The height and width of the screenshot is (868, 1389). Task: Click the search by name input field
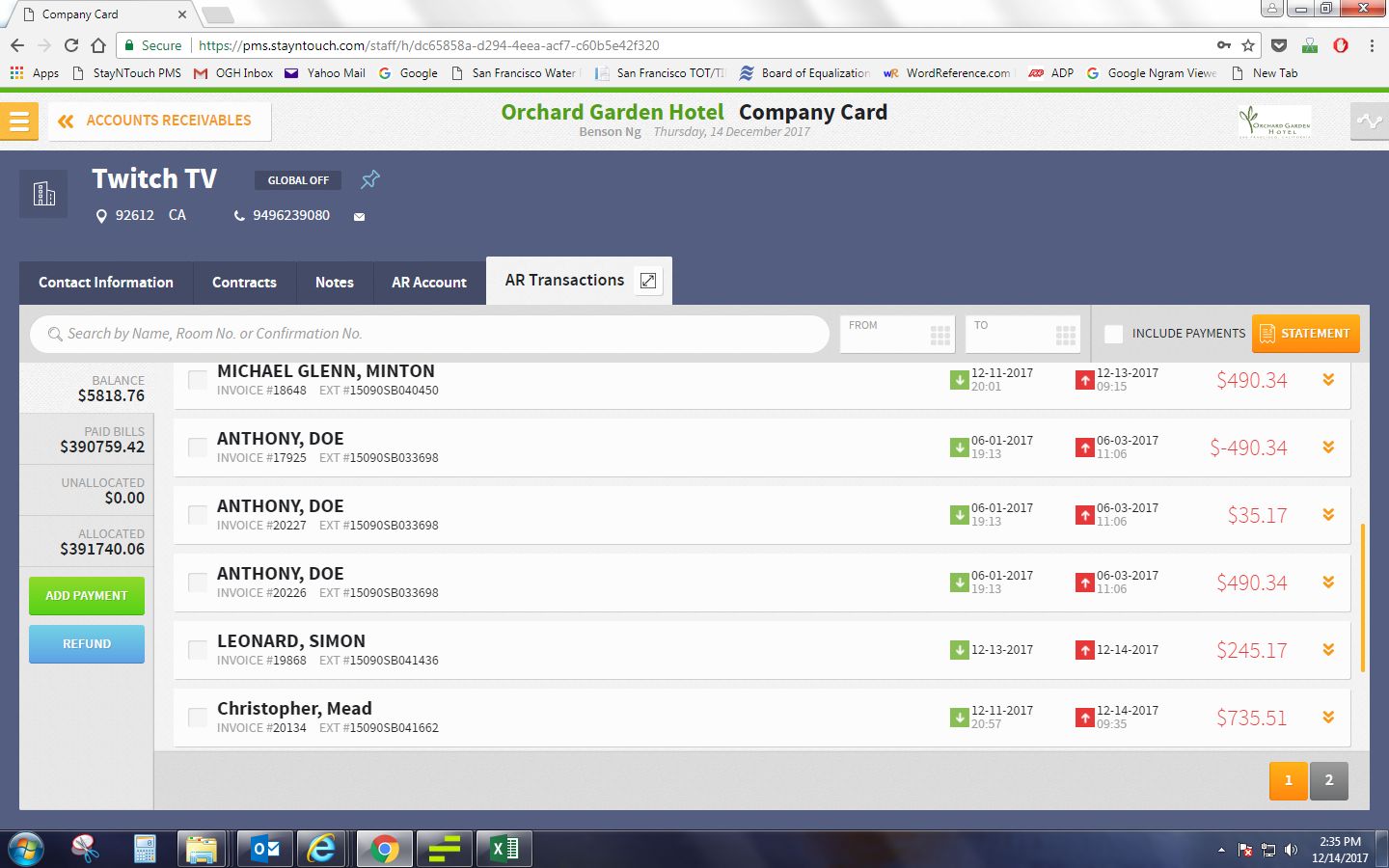click(x=429, y=334)
